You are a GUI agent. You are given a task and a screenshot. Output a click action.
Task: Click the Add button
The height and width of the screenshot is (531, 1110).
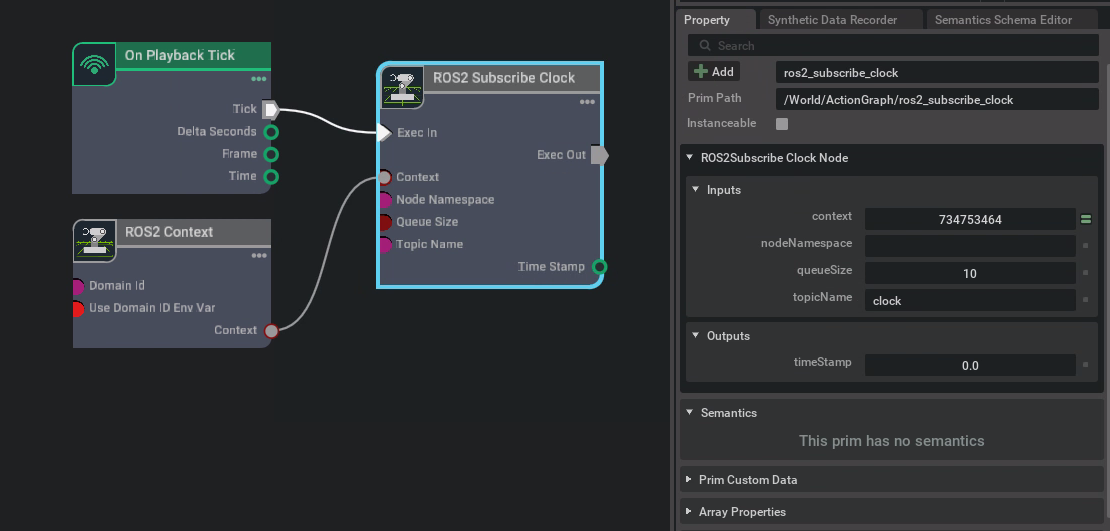coord(714,72)
